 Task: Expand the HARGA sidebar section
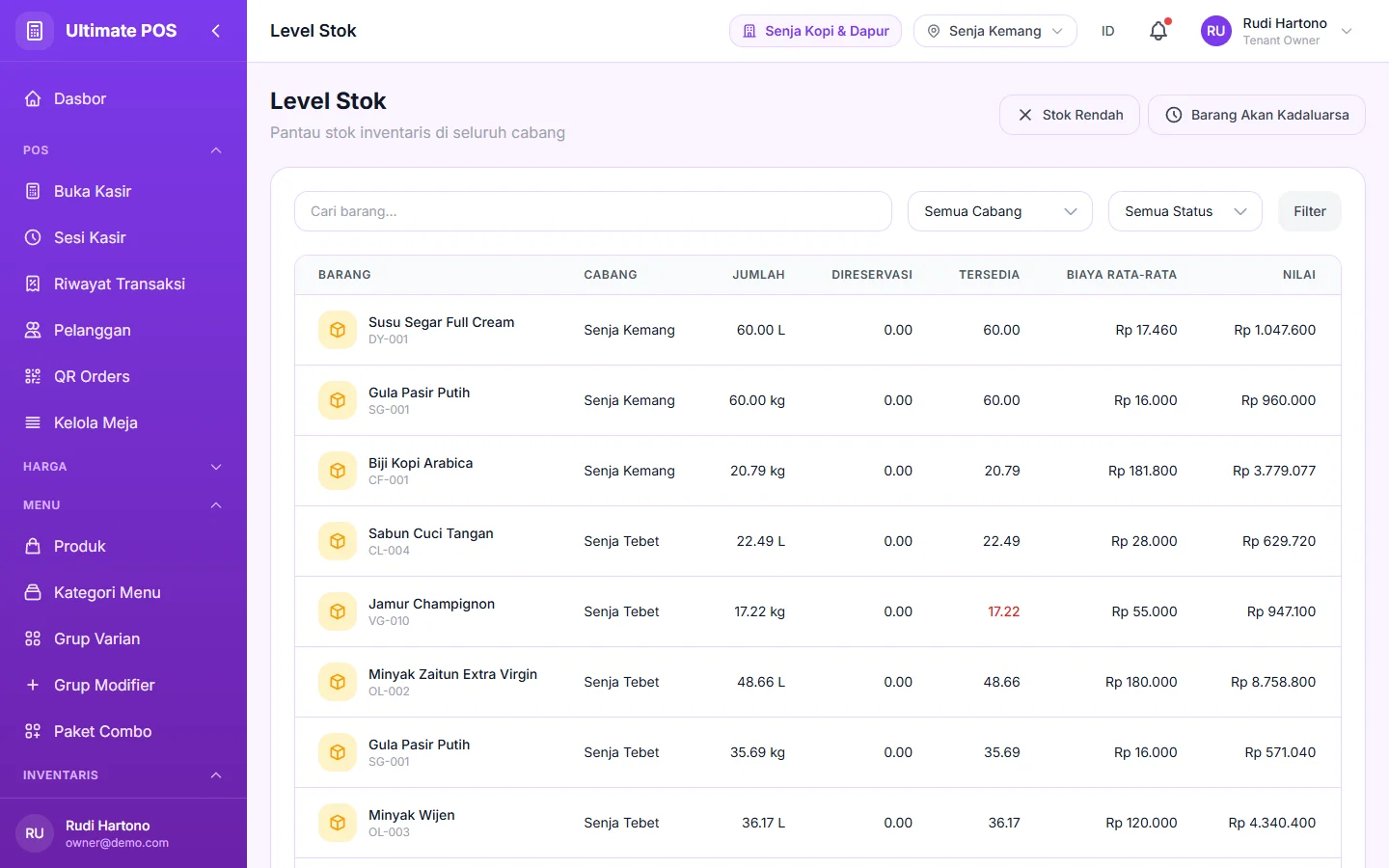click(x=123, y=467)
